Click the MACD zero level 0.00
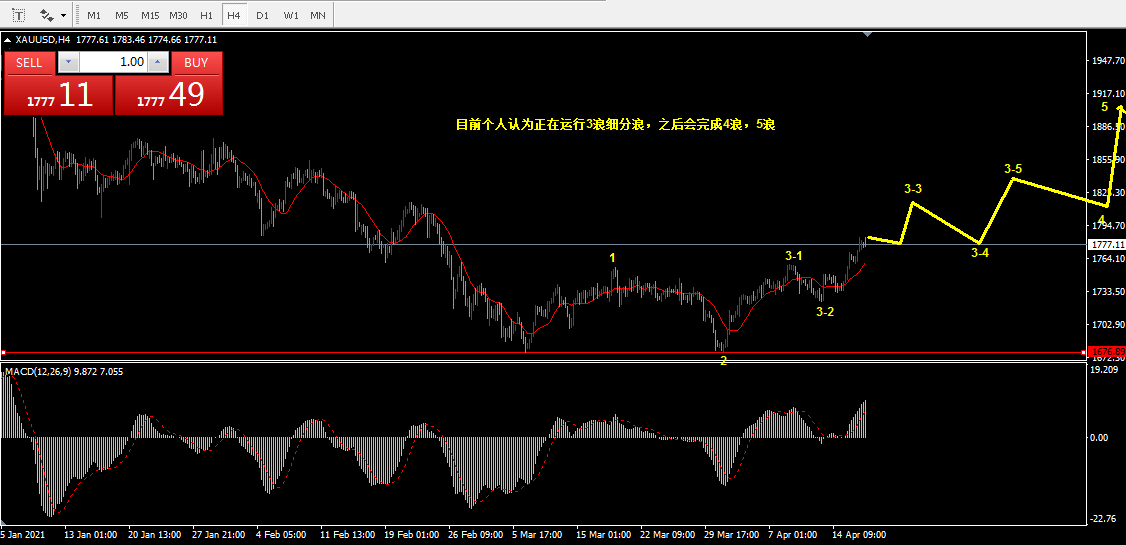The image size is (1126, 545). coord(1101,437)
